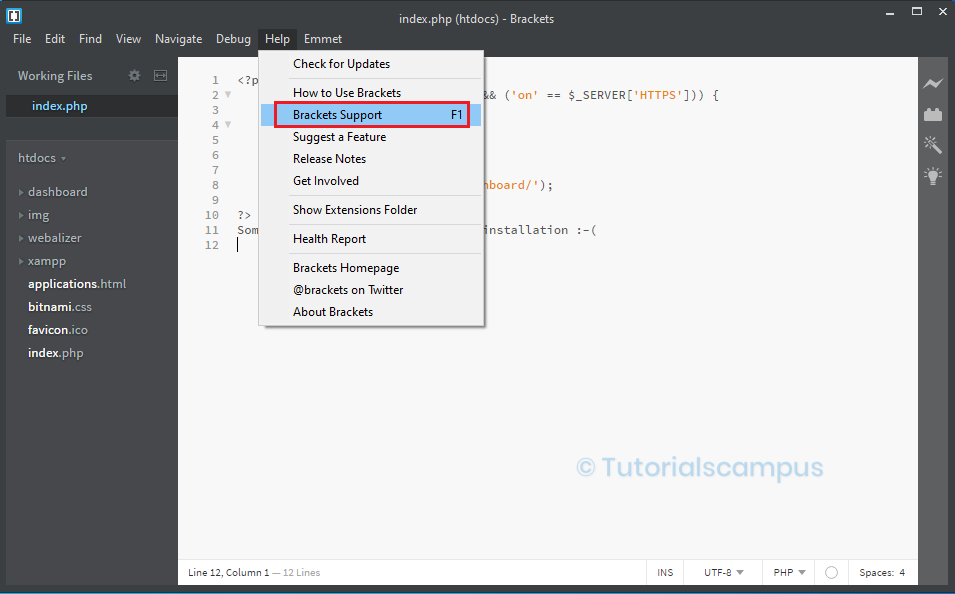Image resolution: width=955 pixels, height=594 pixels.
Task: Minimize the Brackets window
Action: pyautogui.click(x=890, y=12)
